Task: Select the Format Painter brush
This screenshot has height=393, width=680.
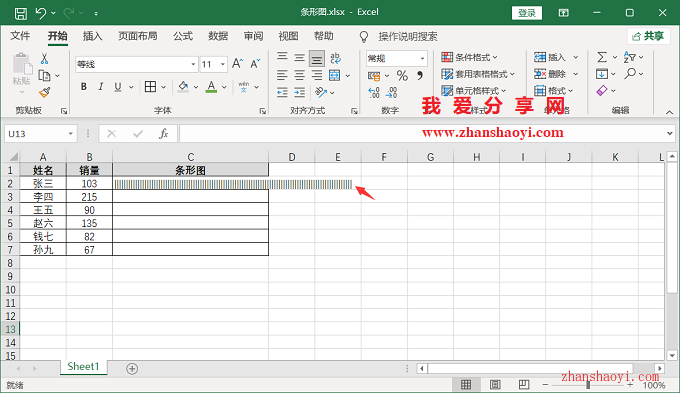Action: 44,92
